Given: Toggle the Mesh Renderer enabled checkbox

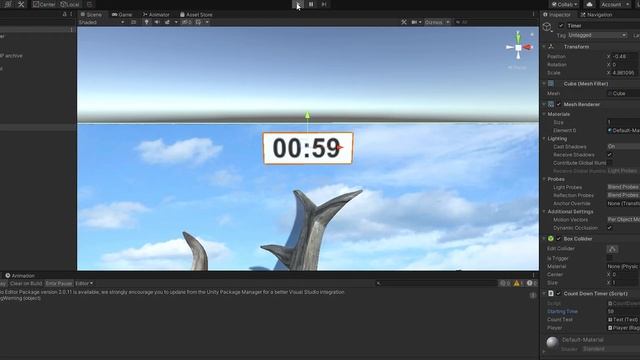Looking at the screenshot, I should click(559, 104).
